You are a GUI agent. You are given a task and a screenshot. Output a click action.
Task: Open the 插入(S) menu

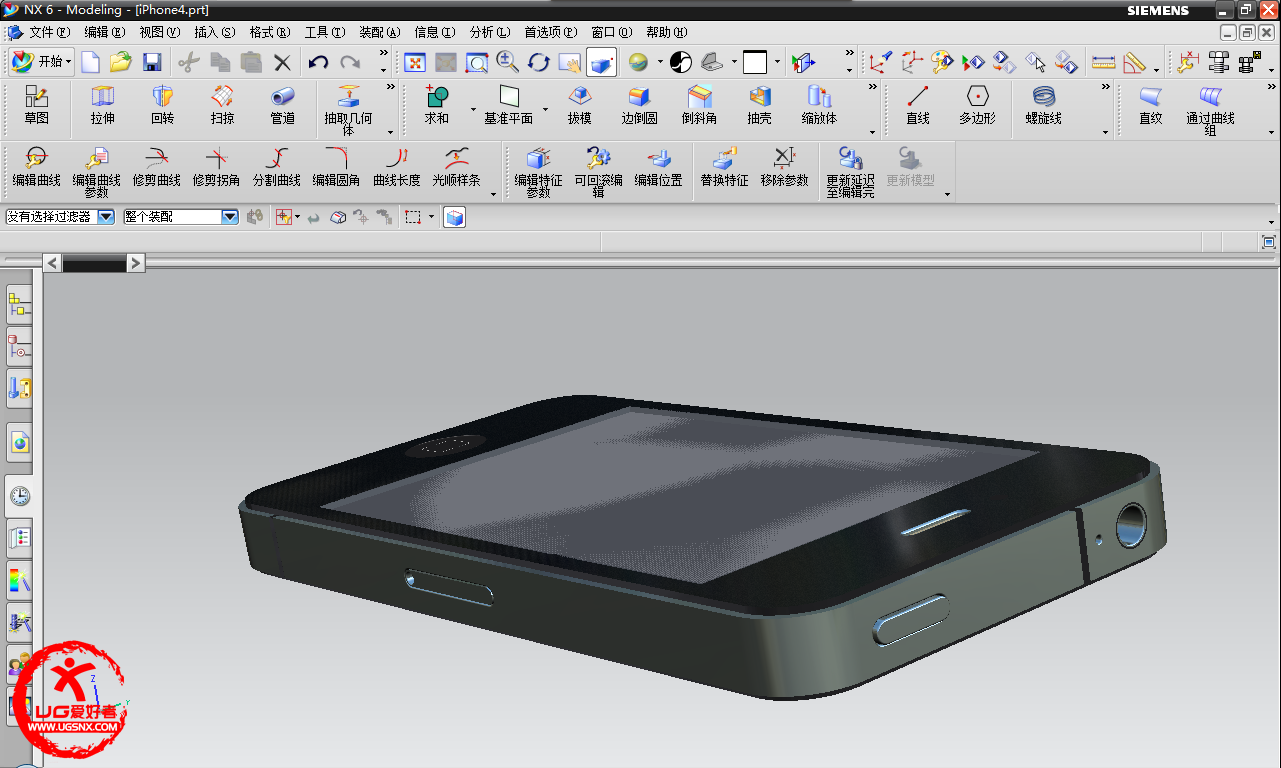[x=215, y=33]
